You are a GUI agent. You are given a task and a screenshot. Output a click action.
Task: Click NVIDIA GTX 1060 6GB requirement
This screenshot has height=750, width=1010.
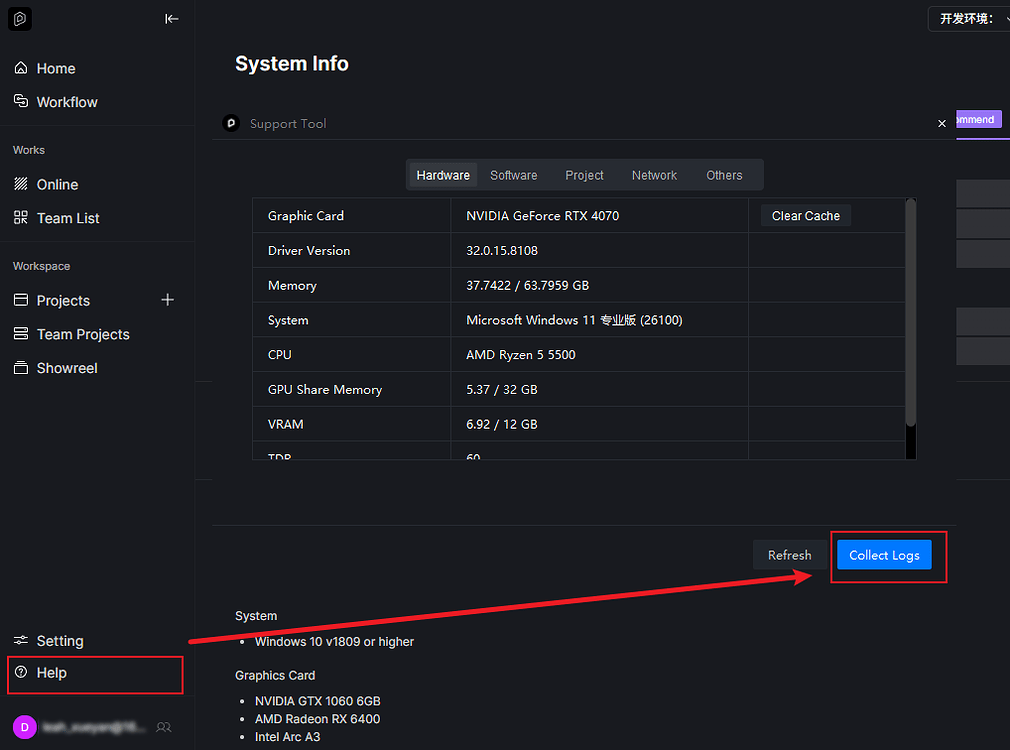318,701
